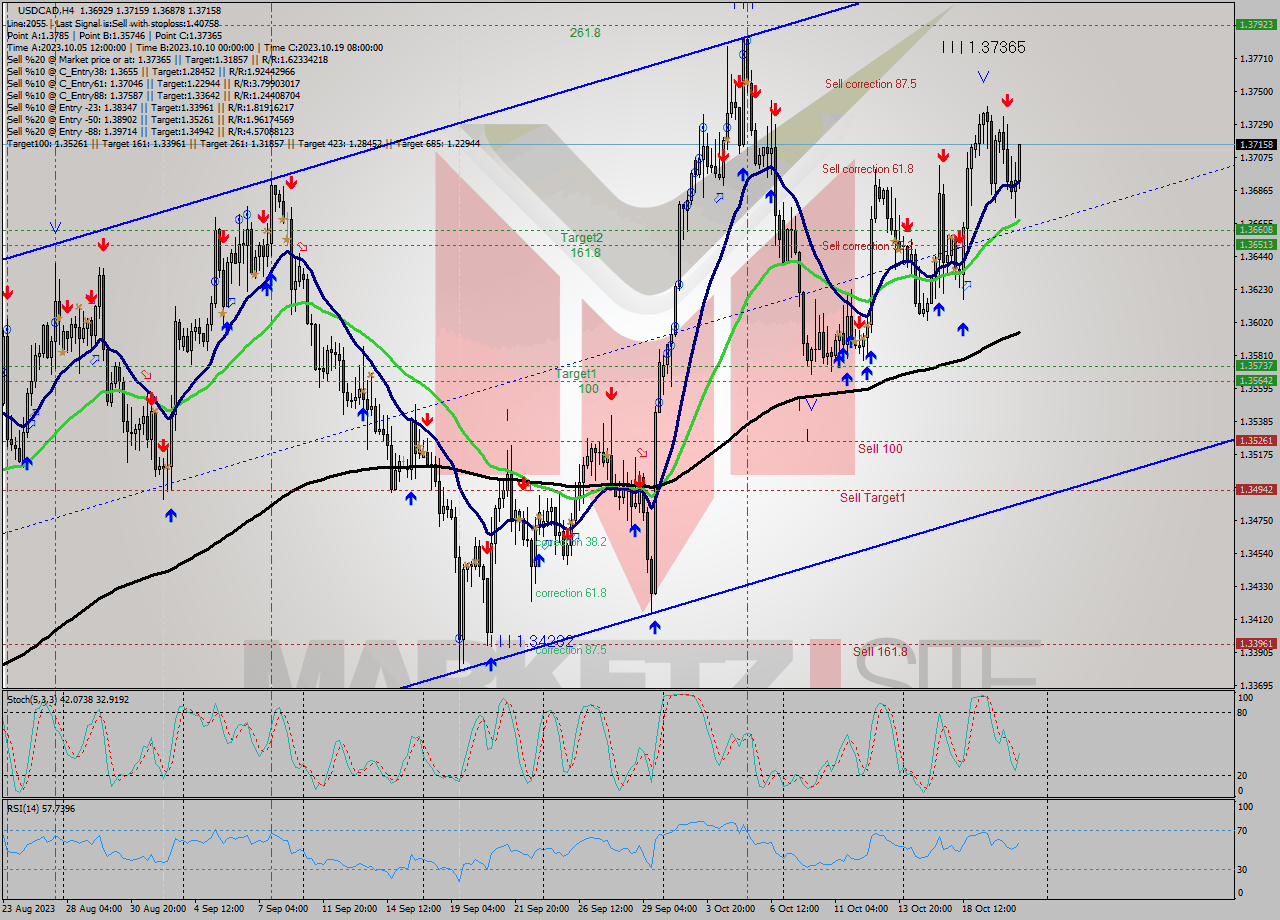This screenshot has height=920, width=1280.
Task: Click '11 Oct 04:00' on the time axis
Action: click(862, 910)
